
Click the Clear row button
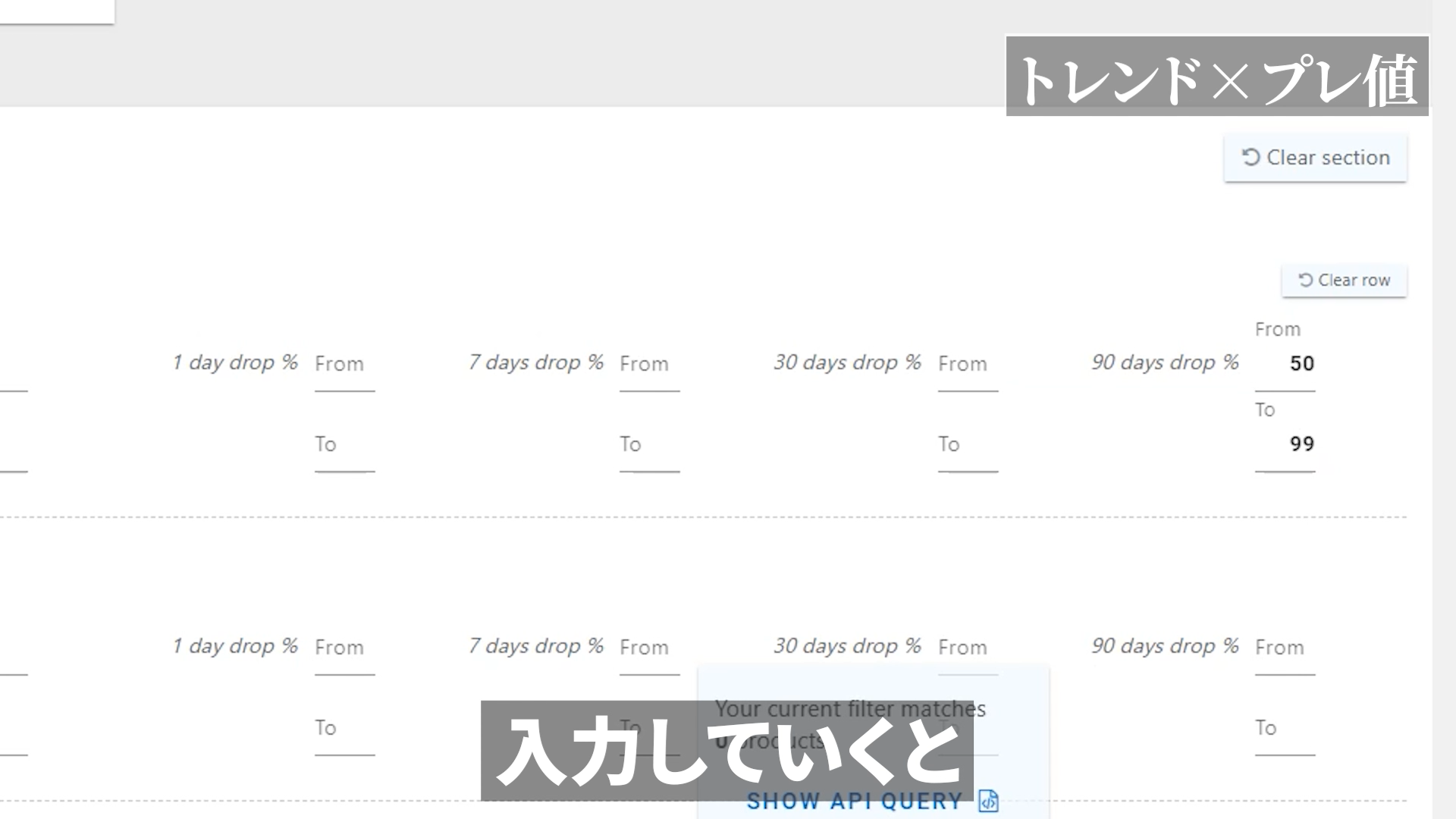coord(1344,281)
